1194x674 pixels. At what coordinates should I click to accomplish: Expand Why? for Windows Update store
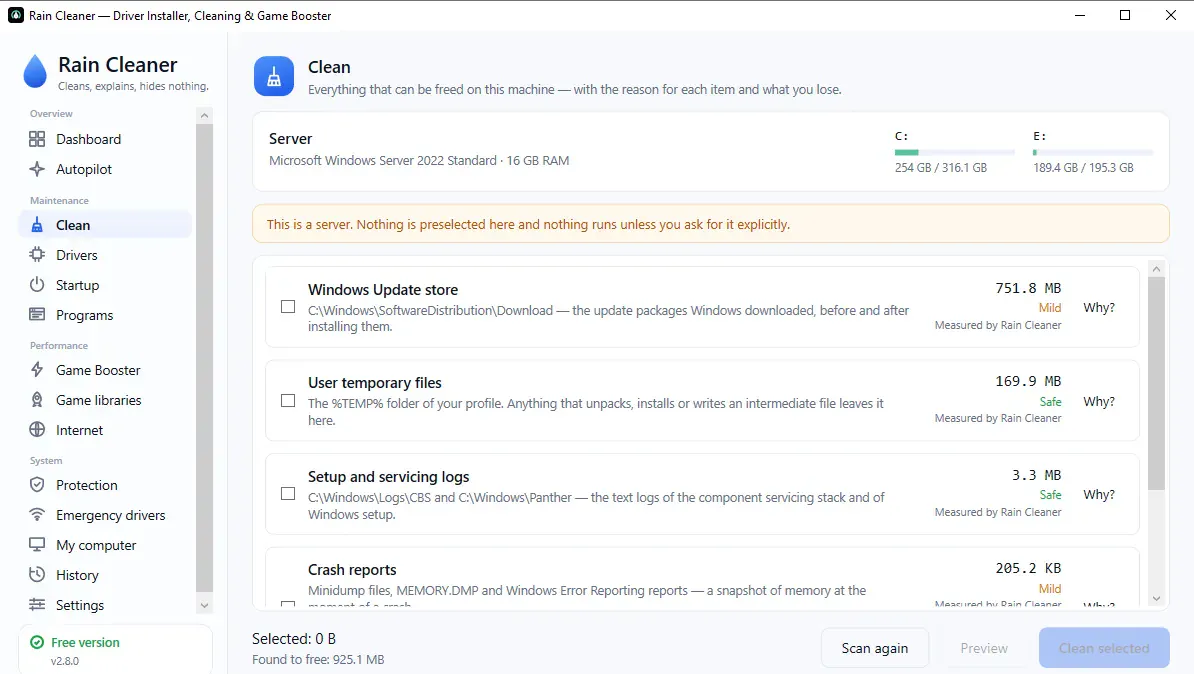(1099, 308)
